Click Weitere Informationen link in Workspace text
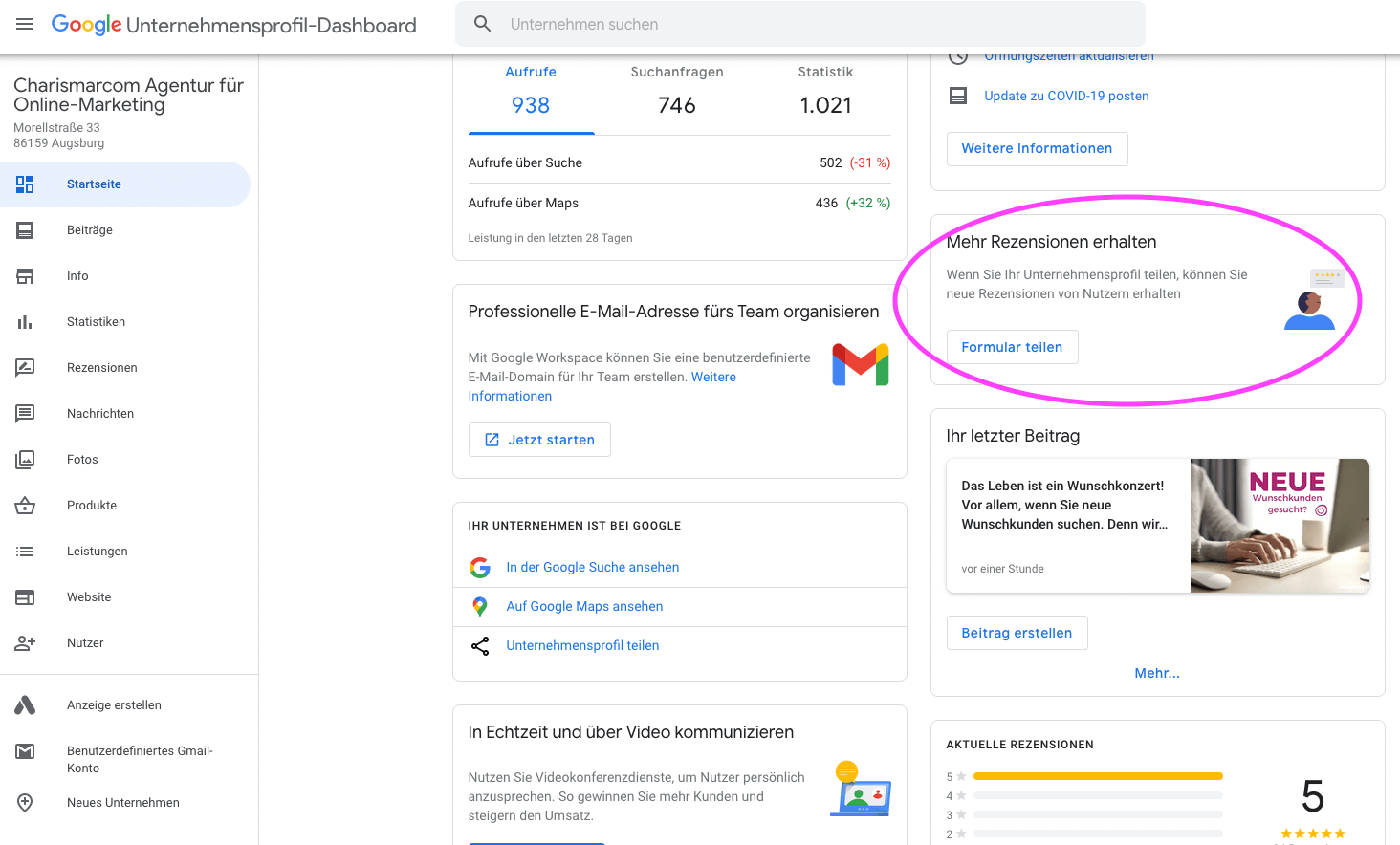 point(602,386)
